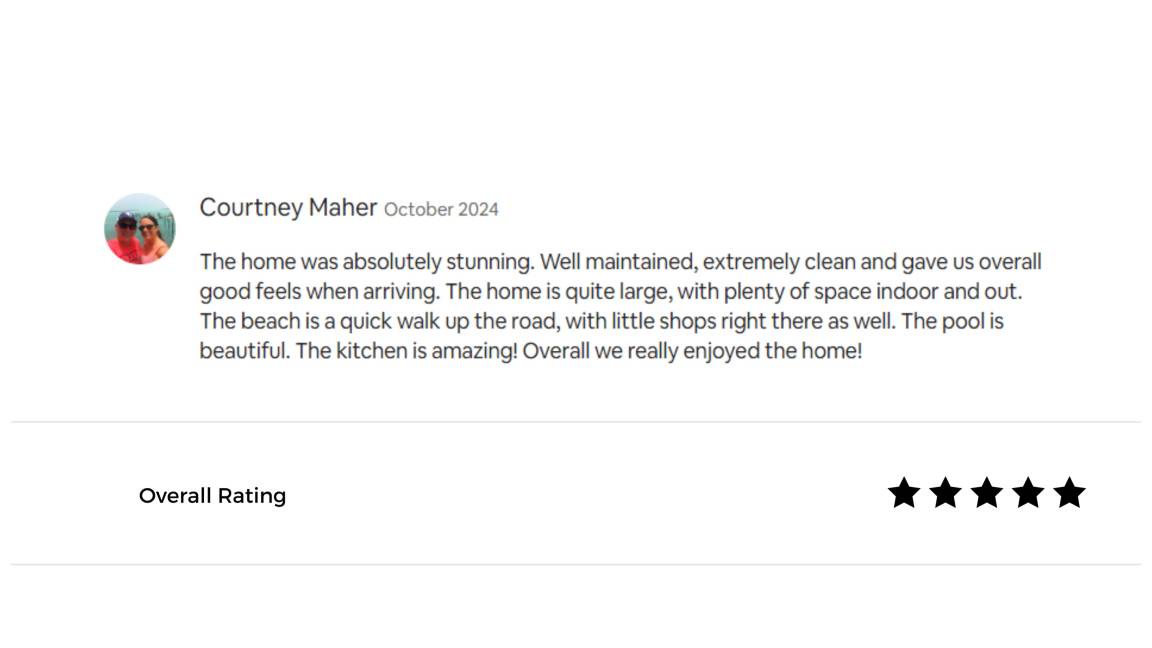Click the divider line below Overall Rating
Image resolution: width=1152 pixels, height=648 pixels.
576,565
